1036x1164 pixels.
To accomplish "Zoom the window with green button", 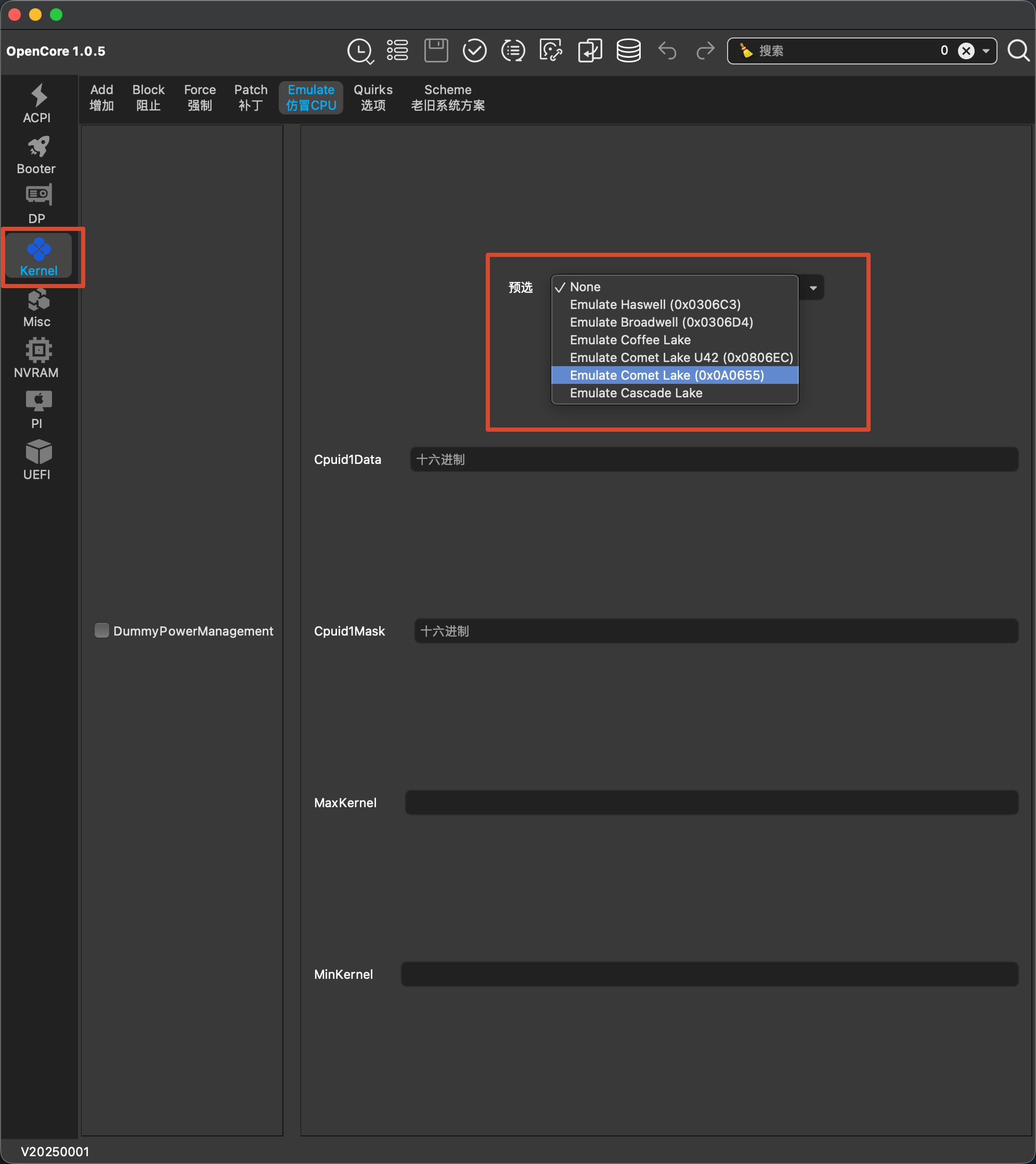I will (x=56, y=14).
